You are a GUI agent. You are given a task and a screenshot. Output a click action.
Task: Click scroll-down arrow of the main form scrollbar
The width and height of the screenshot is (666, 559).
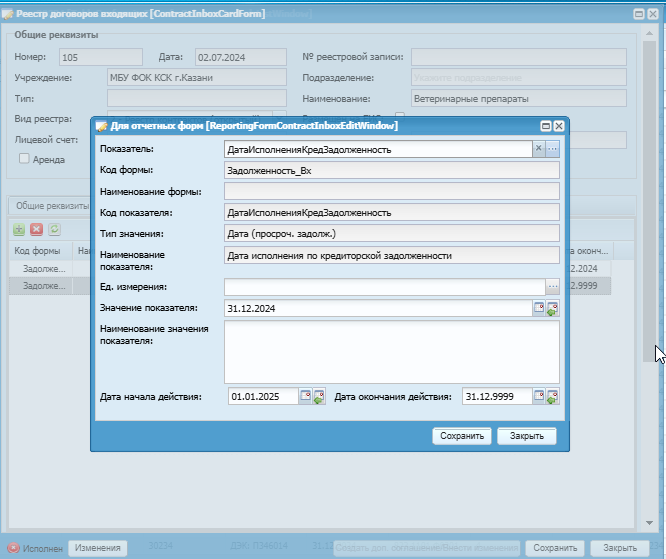(x=649, y=522)
